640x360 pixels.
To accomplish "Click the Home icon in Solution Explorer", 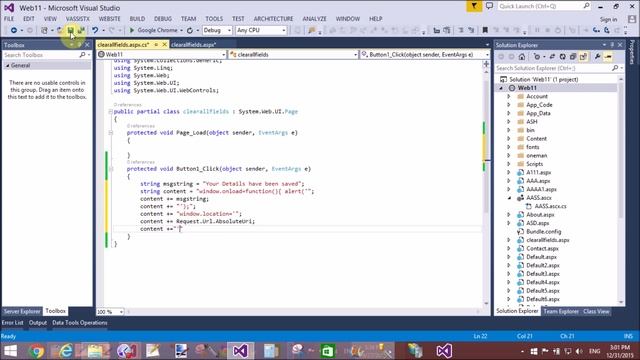I will pos(522,57).
